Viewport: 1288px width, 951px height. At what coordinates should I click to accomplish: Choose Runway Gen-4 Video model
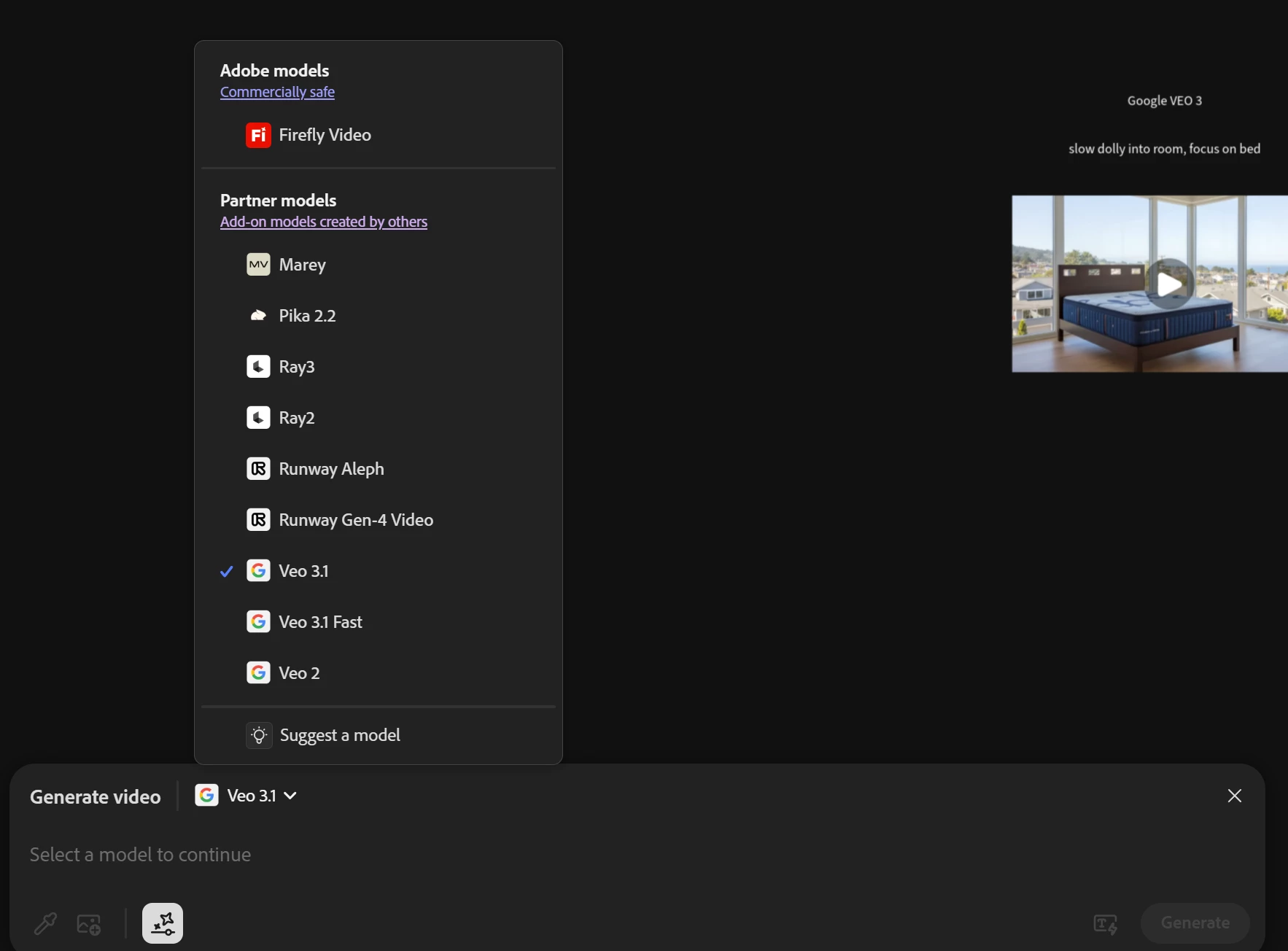378,520
